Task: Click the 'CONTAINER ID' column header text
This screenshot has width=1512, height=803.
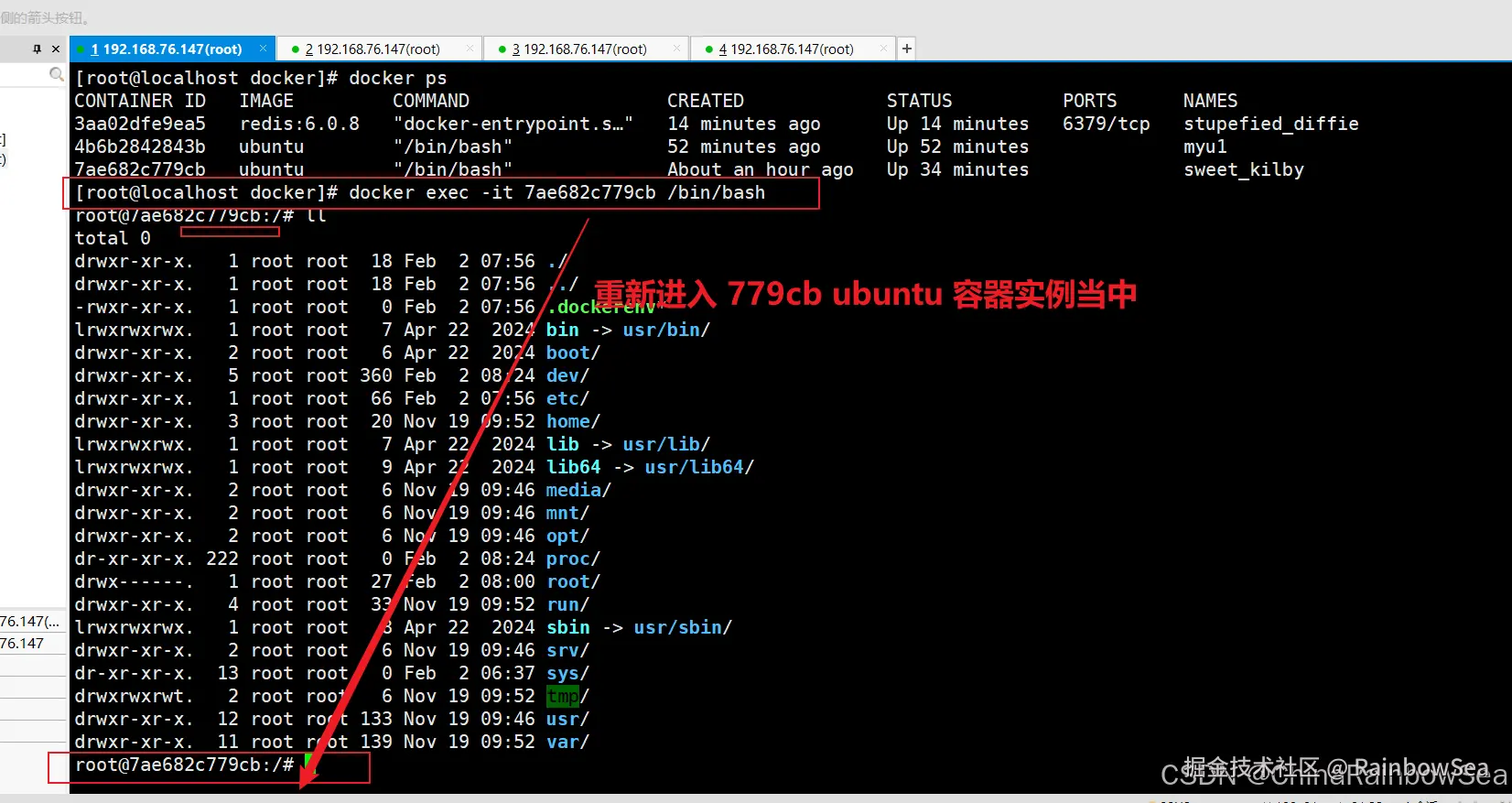Action: click(x=140, y=101)
